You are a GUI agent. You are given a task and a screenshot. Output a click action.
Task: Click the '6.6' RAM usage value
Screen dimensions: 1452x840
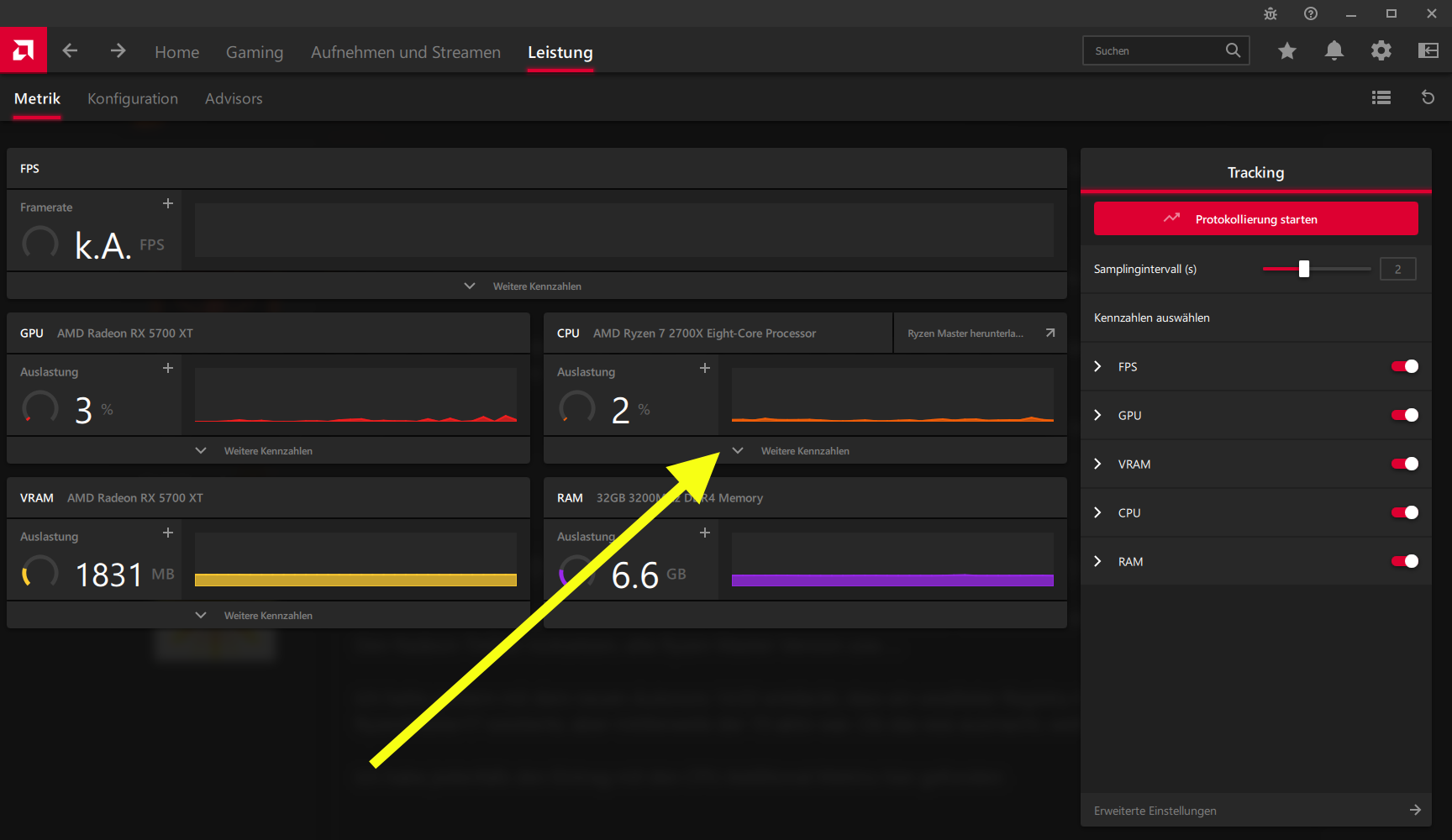pyautogui.click(x=635, y=575)
